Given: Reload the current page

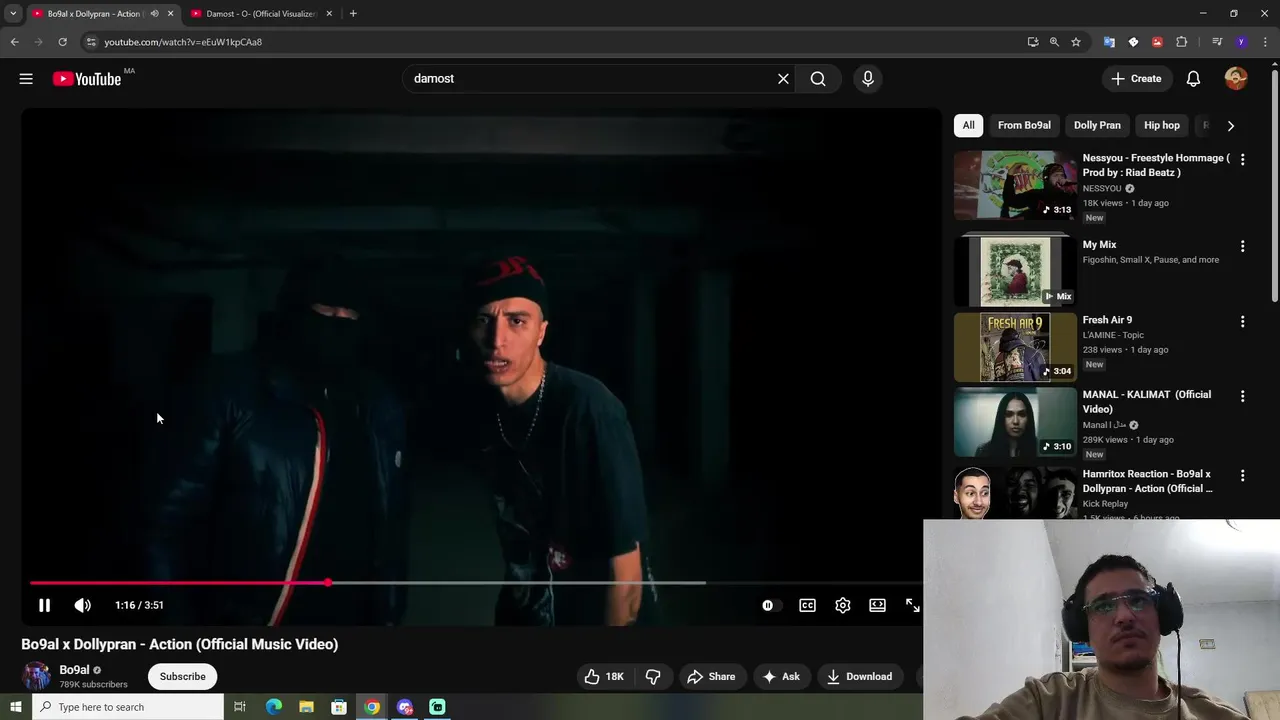Looking at the screenshot, I should tap(62, 42).
